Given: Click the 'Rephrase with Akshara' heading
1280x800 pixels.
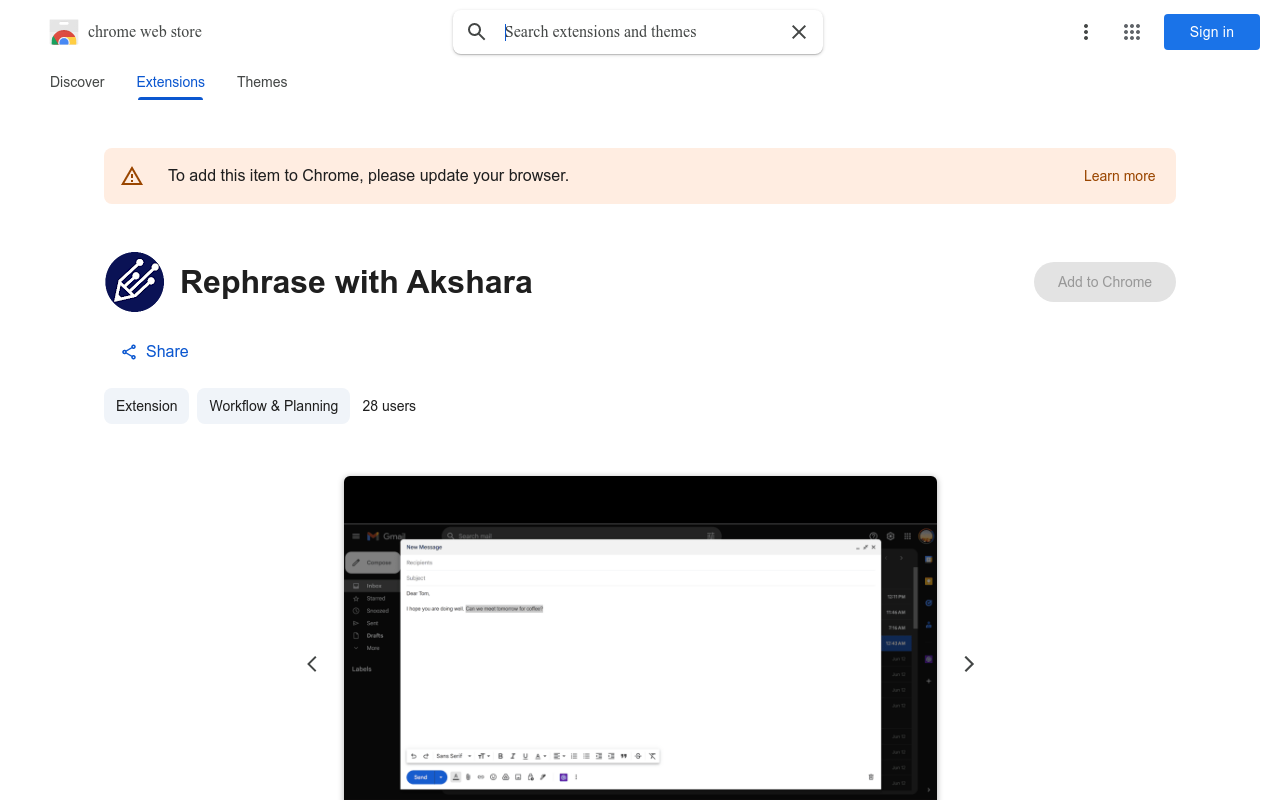Looking at the screenshot, I should [x=356, y=282].
